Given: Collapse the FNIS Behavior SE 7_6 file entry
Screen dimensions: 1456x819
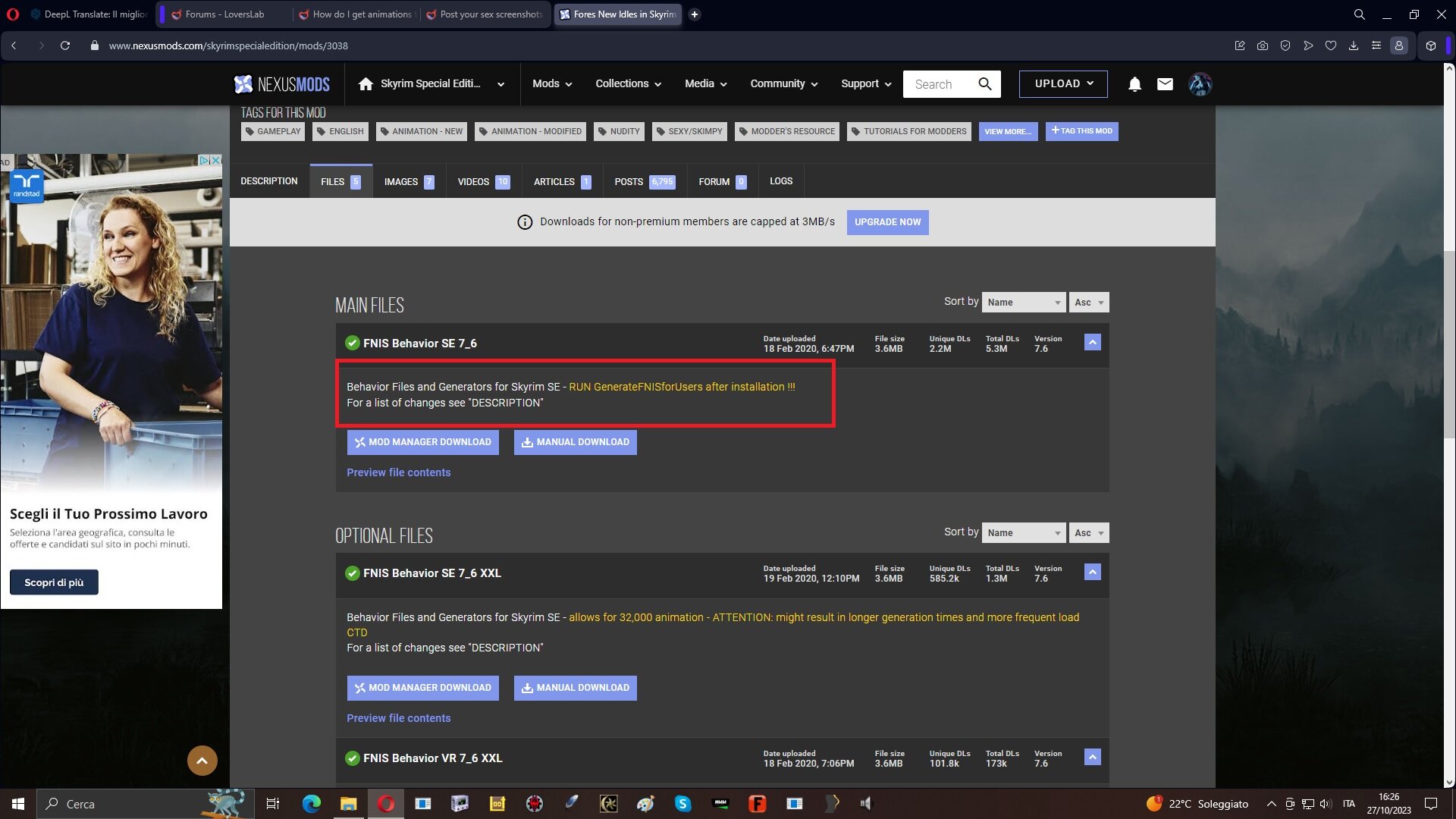Looking at the screenshot, I should pos(1092,343).
